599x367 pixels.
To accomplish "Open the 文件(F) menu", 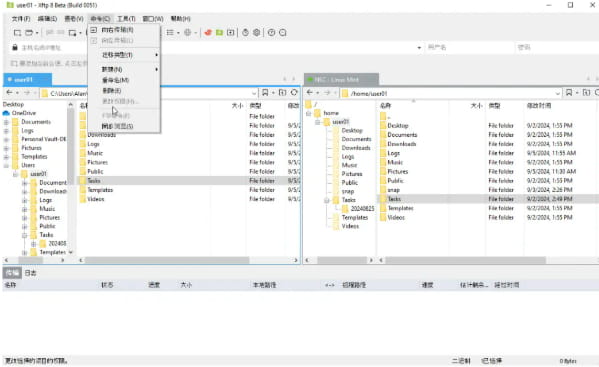I will click(21, 19).
